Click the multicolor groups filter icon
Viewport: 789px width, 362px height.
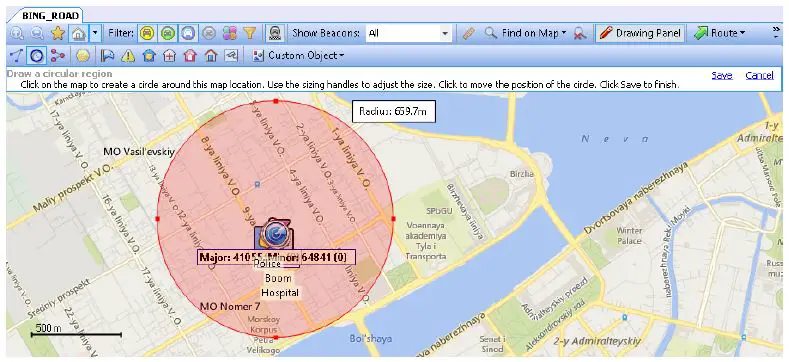[230, 34]
